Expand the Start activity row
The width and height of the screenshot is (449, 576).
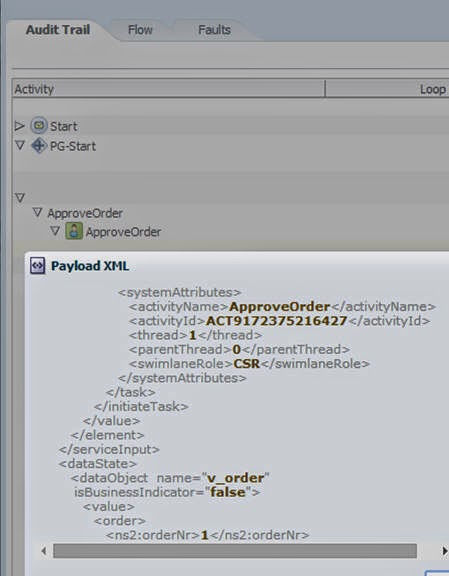19,126
